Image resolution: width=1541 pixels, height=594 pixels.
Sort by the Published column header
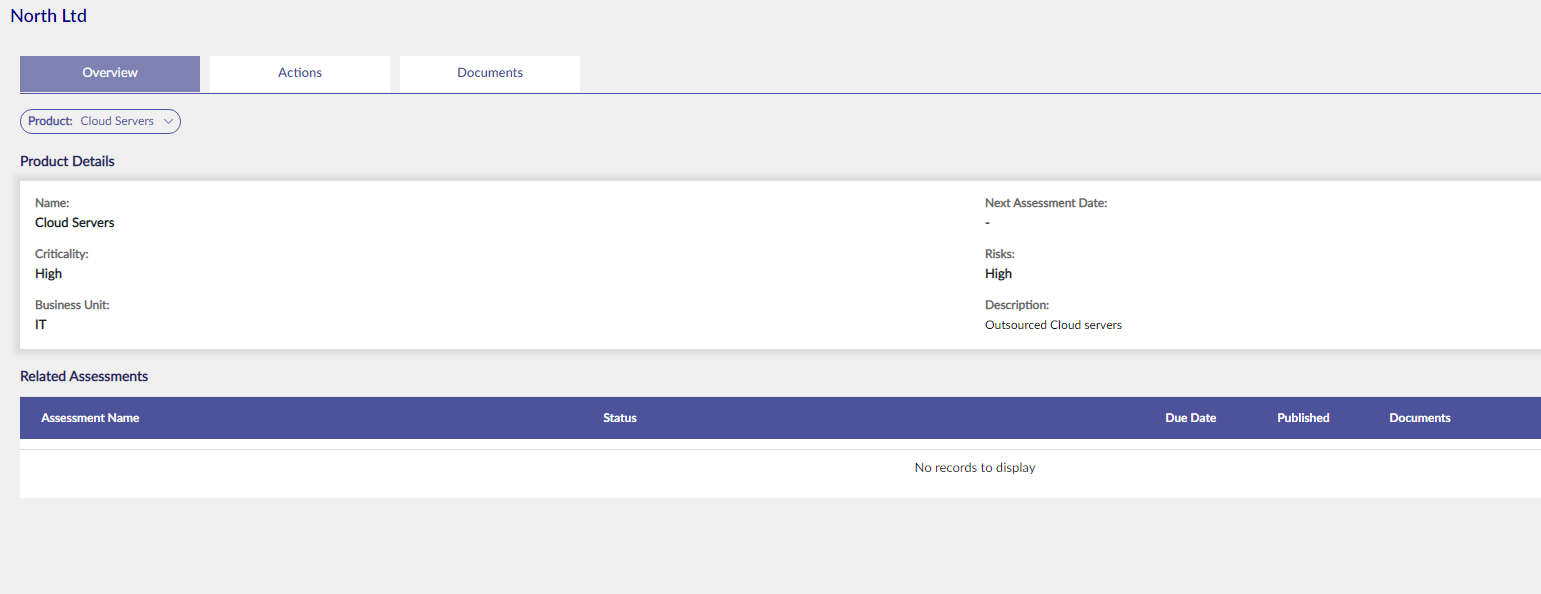pos(1303,418)
